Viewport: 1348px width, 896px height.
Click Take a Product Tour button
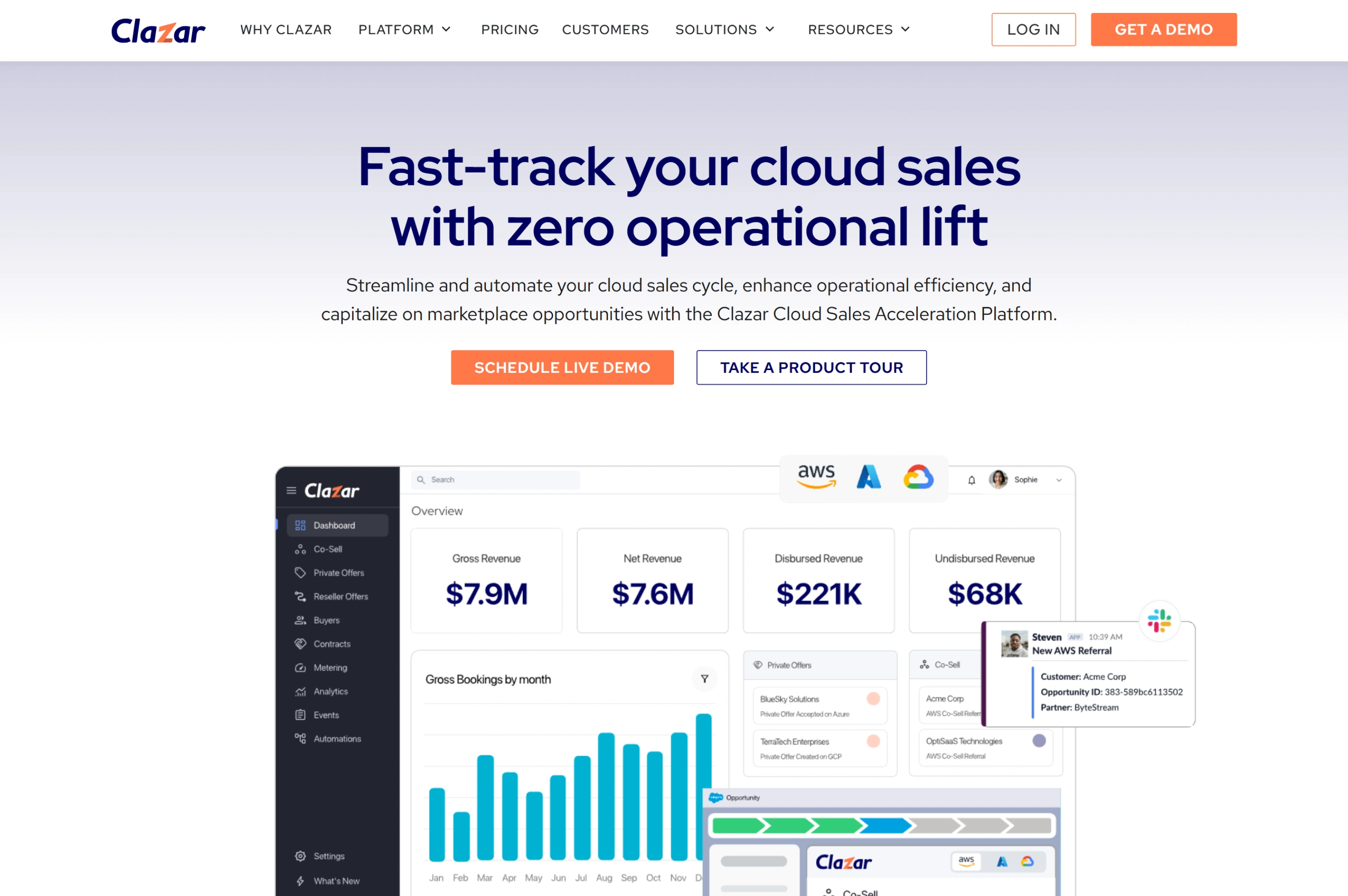click(x=811, y=367)
